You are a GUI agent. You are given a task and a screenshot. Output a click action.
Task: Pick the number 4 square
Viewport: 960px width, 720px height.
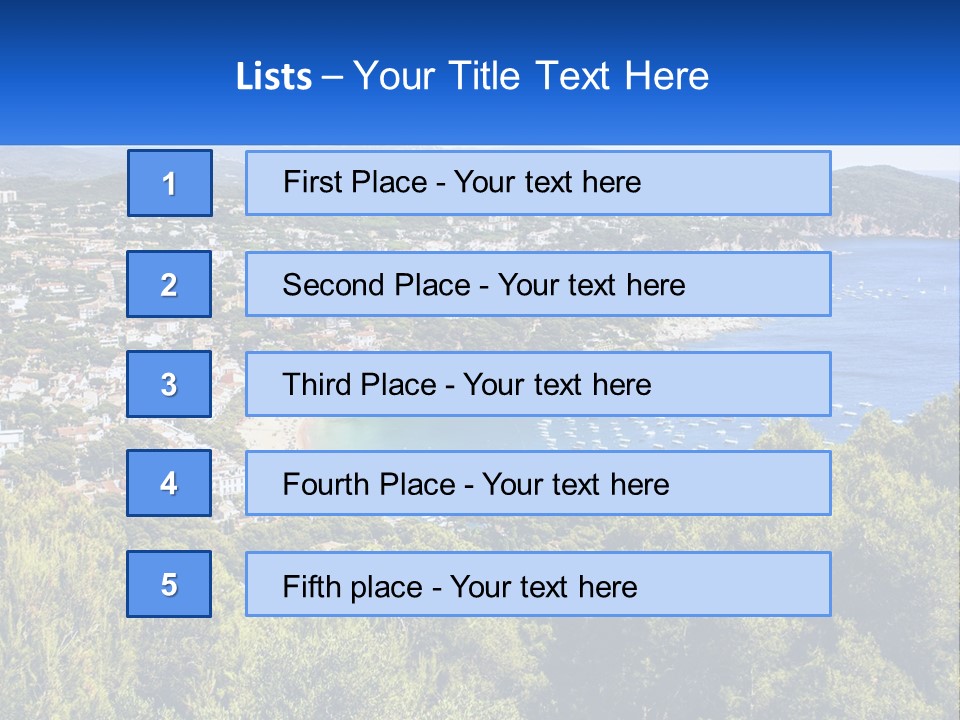[169, 483]
